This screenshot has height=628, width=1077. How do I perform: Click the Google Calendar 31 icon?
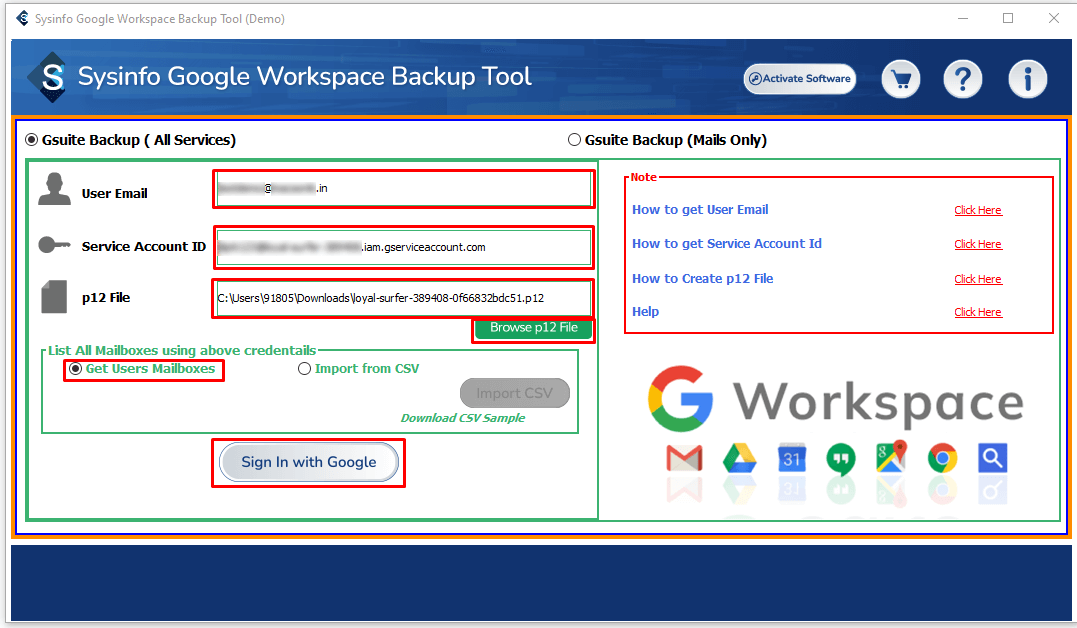pyautogui.click(x=791, y=458)
